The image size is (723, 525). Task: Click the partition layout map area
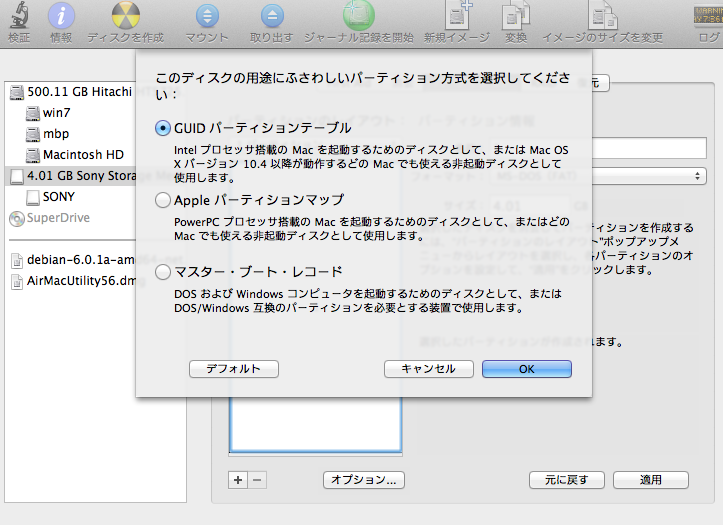point(316,425)
